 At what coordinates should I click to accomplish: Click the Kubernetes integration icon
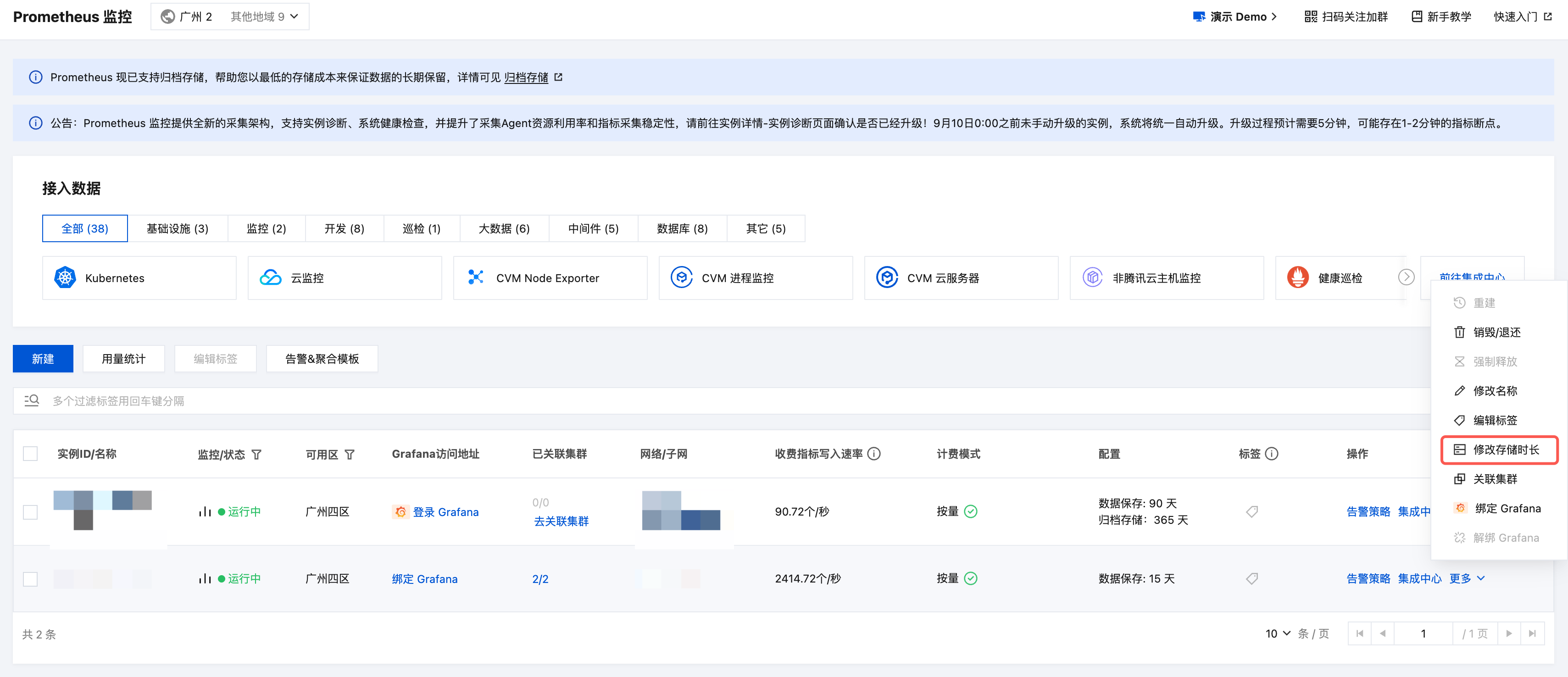coord(65,277)
